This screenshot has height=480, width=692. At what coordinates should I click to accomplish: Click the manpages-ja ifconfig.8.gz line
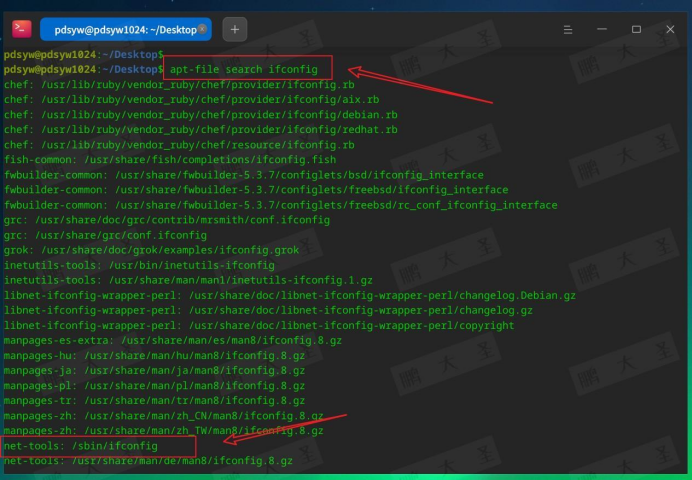point(154,371)
